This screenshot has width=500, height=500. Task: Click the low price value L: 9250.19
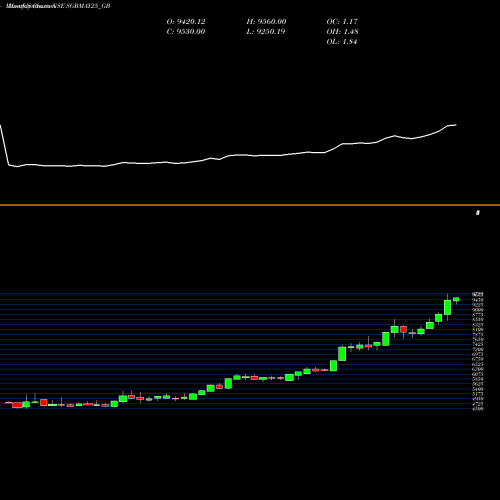point(266,32)
